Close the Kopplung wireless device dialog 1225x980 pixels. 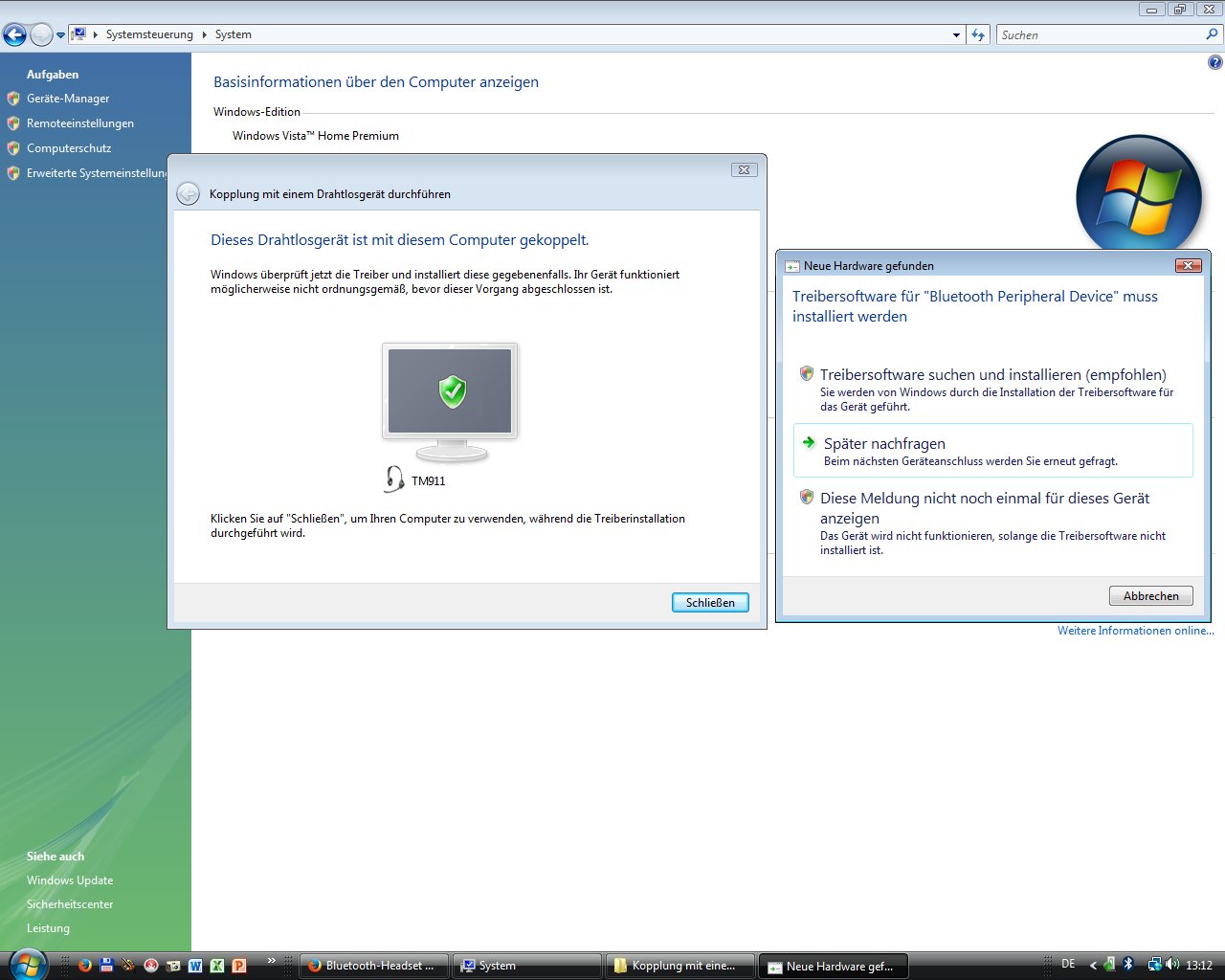tap(744, 169)
